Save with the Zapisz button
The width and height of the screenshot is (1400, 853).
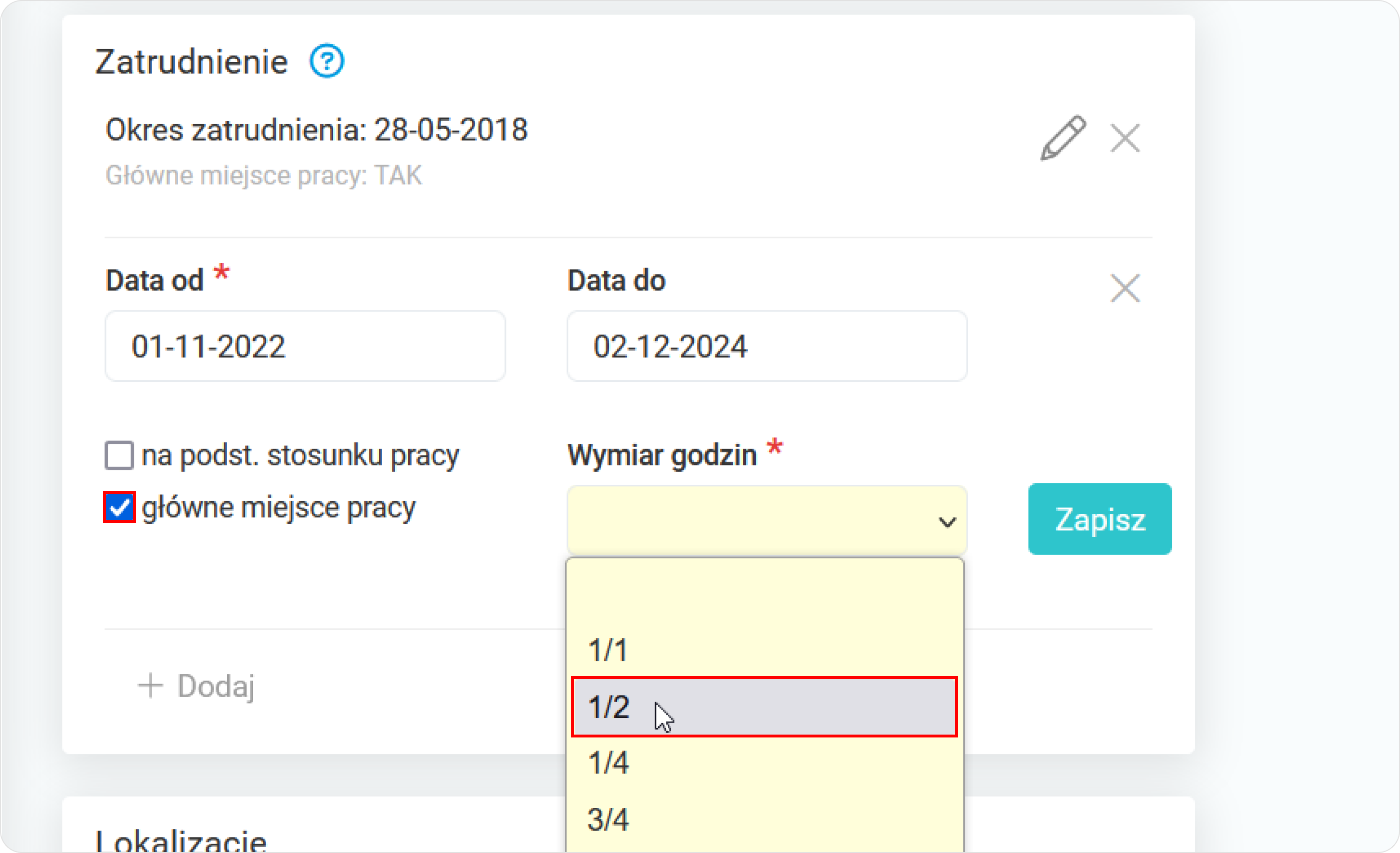point(1100,519)
